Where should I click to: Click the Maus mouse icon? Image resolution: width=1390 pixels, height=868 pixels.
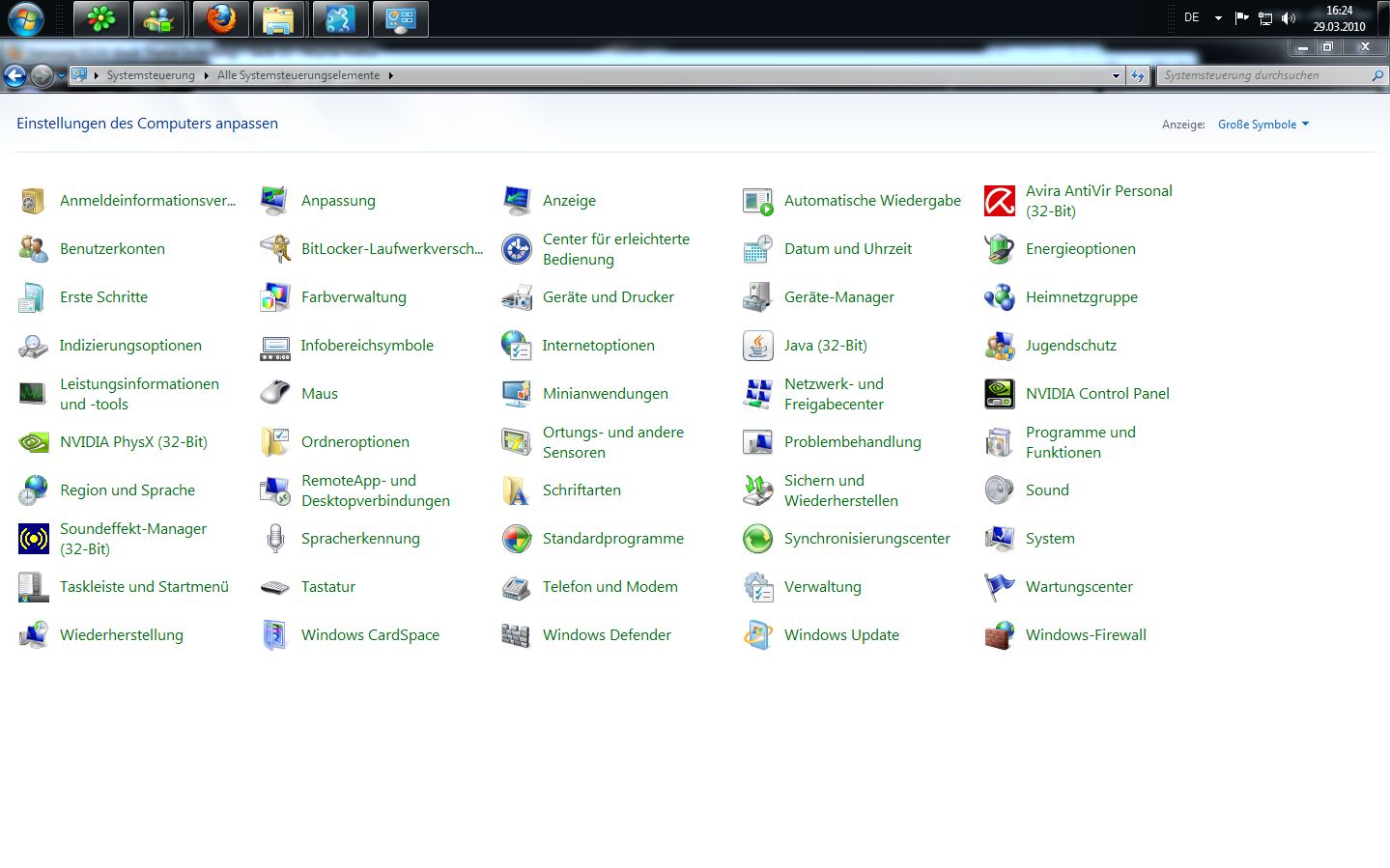click(274, 394)
